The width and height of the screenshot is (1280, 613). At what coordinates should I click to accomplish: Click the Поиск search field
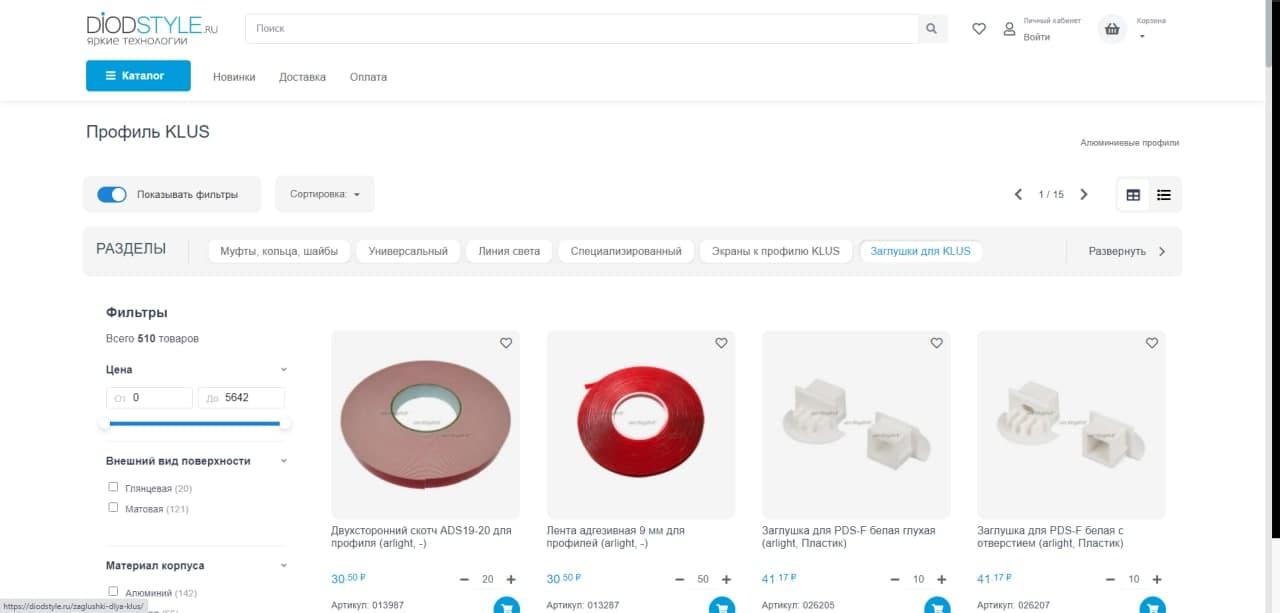(582, 29)
